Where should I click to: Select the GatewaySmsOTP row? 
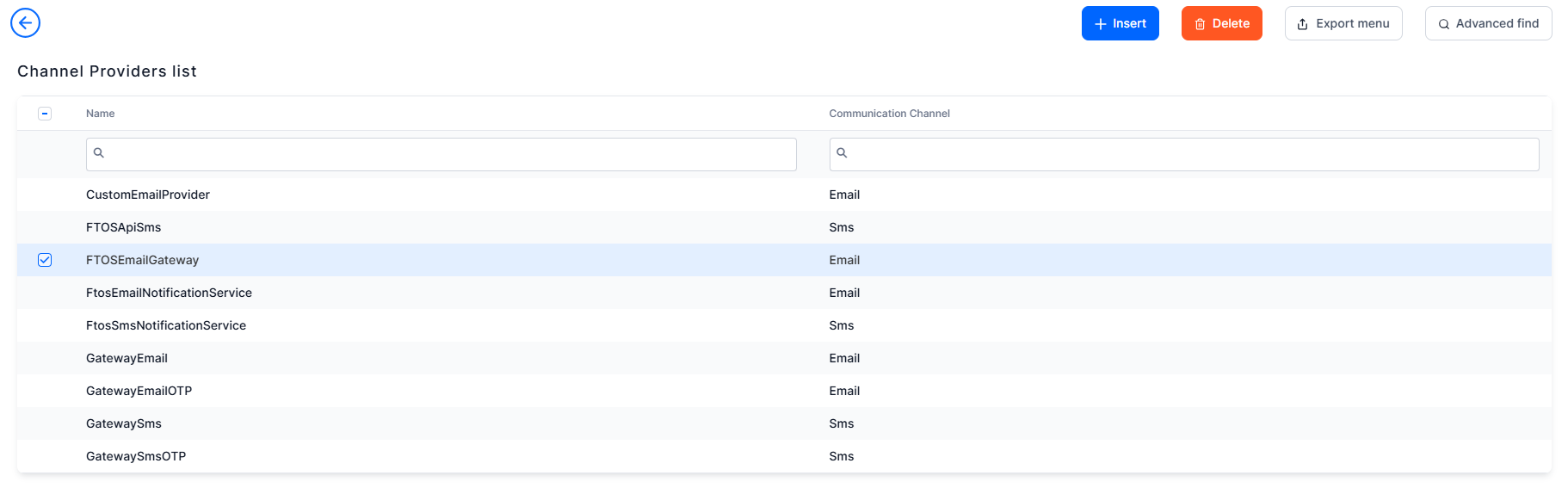click(x=784, y=456)
